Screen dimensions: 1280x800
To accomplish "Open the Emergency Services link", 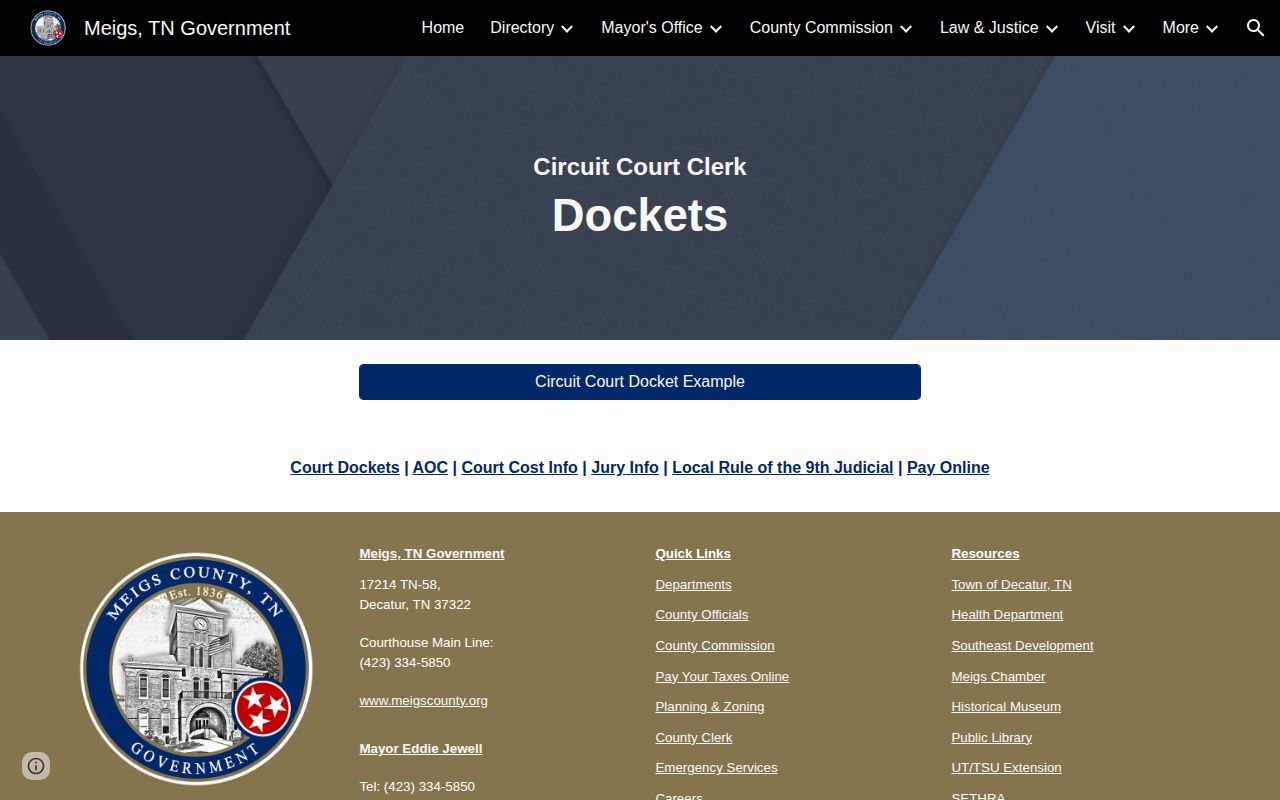I will pyautogui.click(x=716, y=768).
